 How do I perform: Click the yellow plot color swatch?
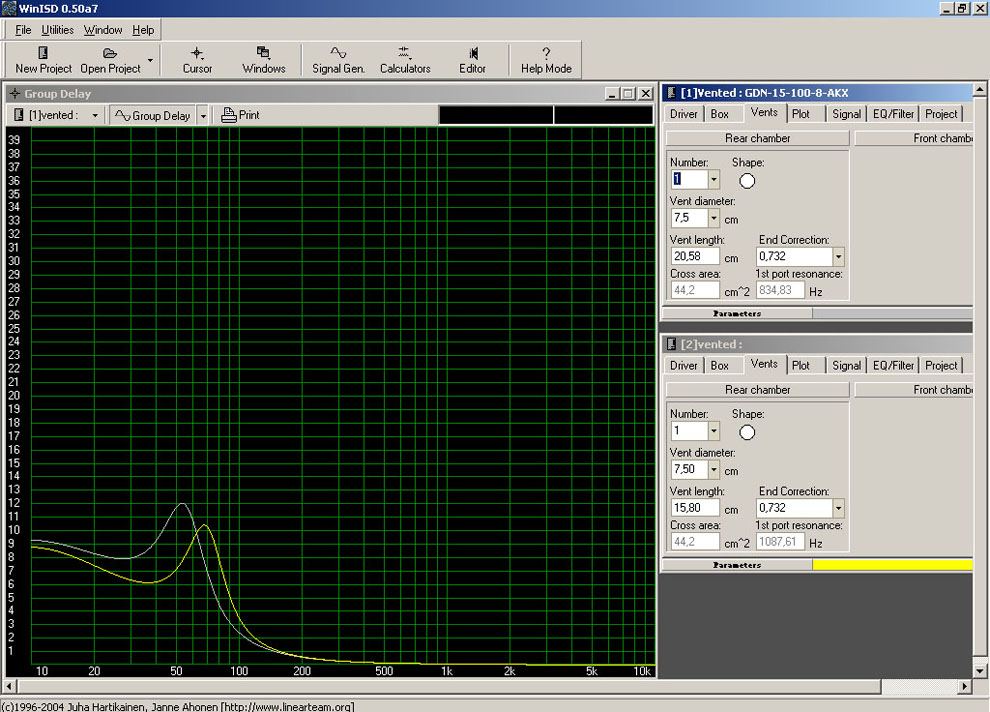(891, 565)
